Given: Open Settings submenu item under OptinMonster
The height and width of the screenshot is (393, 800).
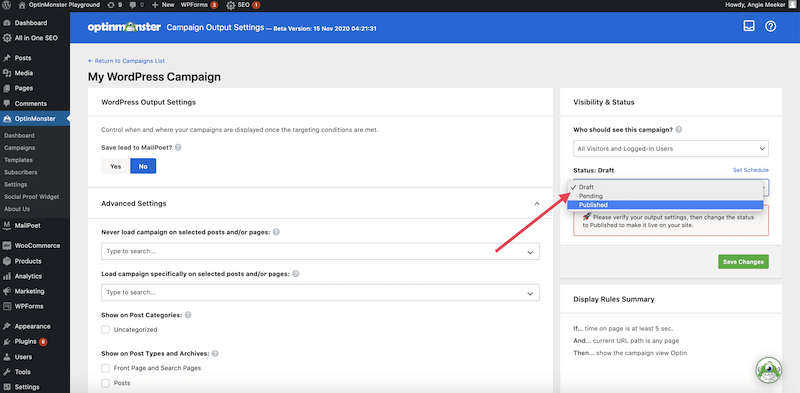Looking at the screenshot, I should pos(16,185).
